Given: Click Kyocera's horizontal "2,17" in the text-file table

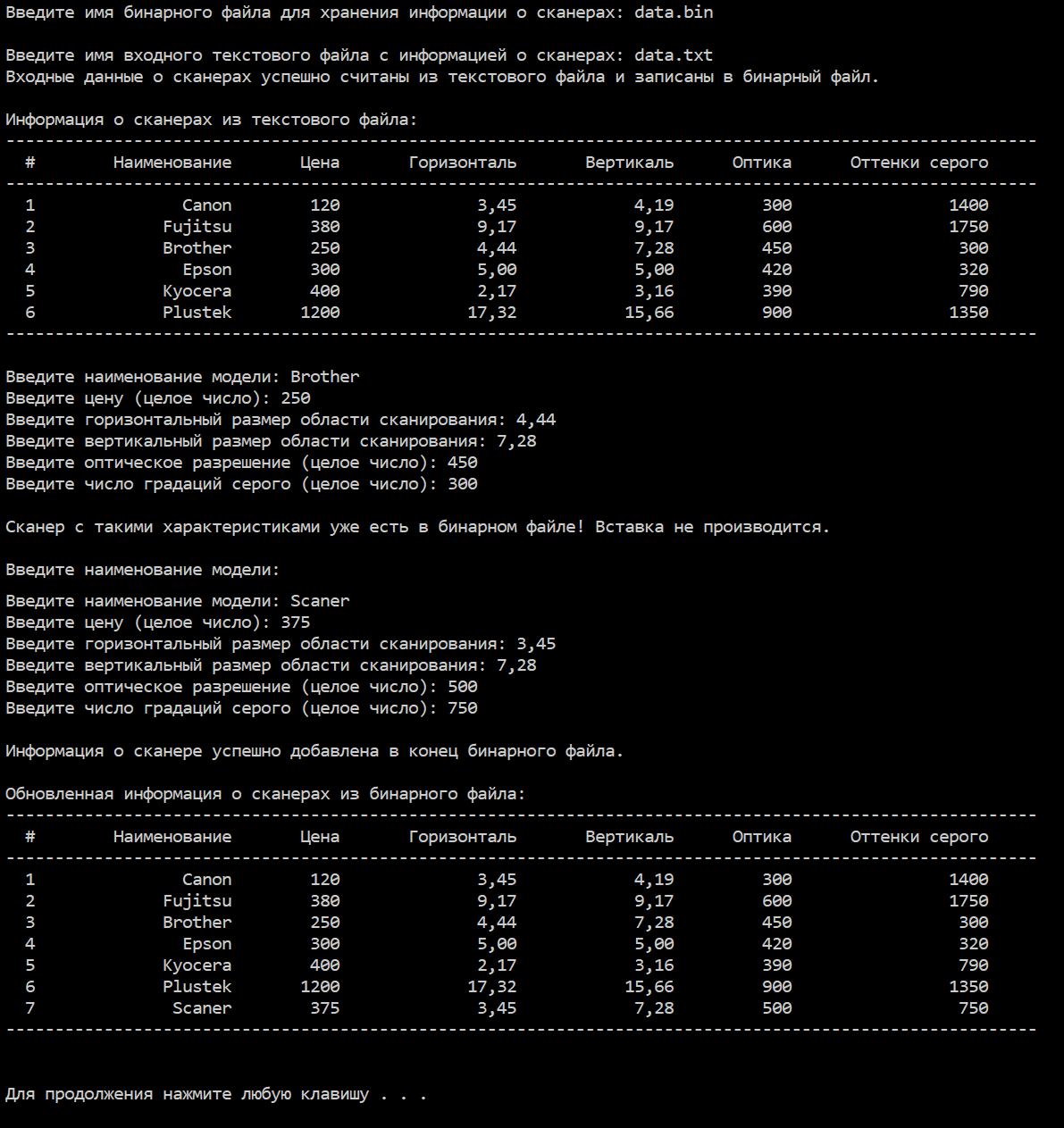Looking at the screenshot, I should click(x=497, y=291).
